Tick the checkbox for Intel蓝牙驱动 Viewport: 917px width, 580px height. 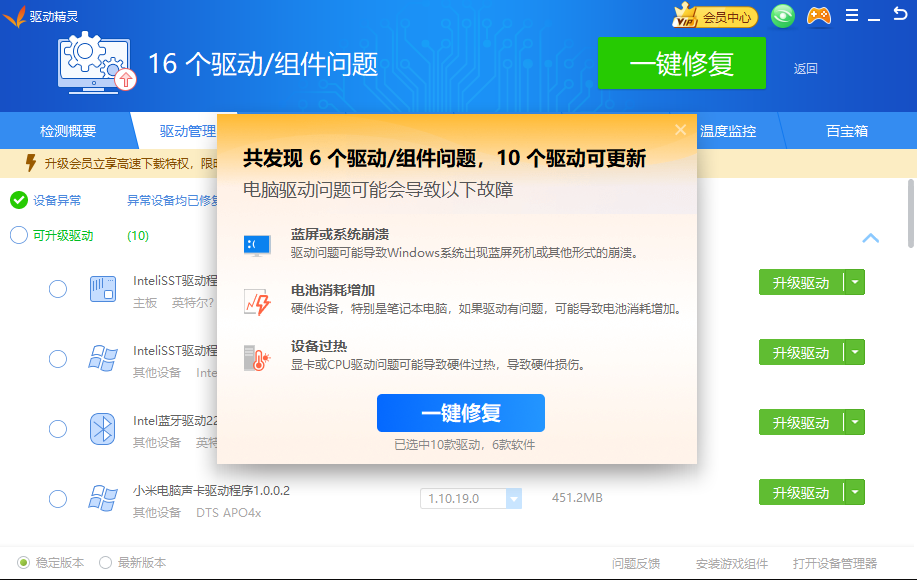(58, 428)
